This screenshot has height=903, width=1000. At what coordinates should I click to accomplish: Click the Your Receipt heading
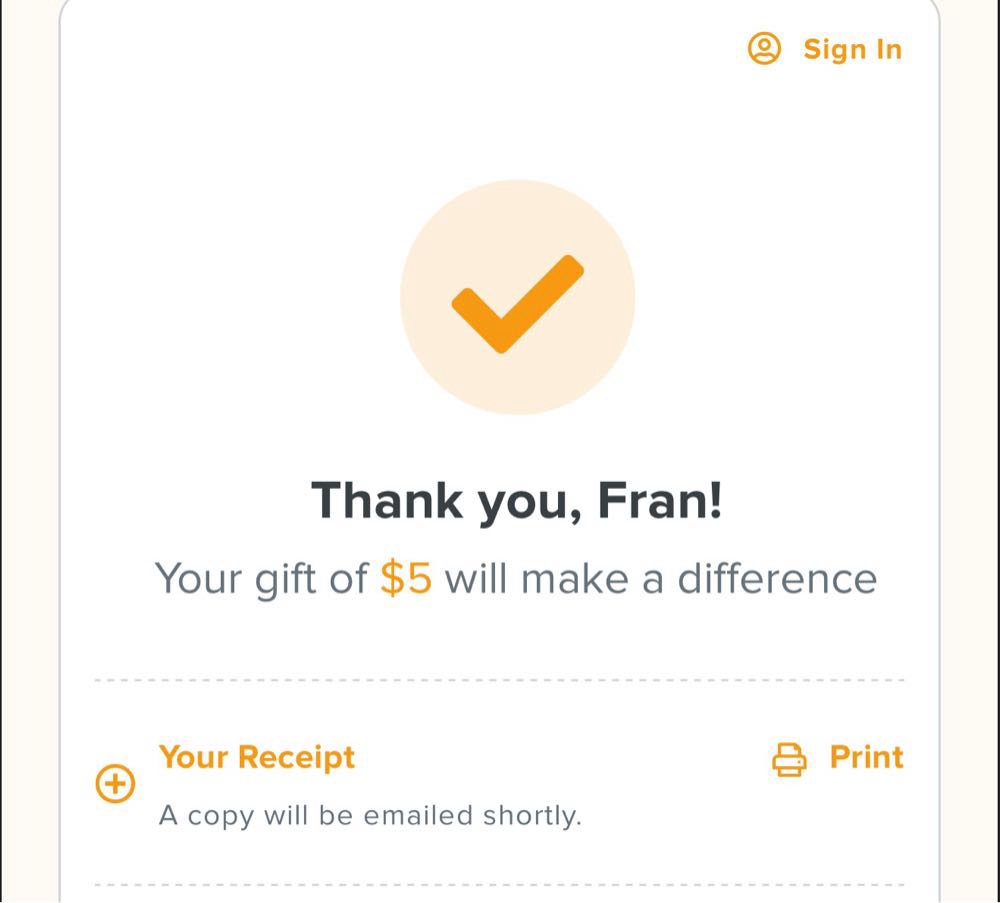point(257,757)
